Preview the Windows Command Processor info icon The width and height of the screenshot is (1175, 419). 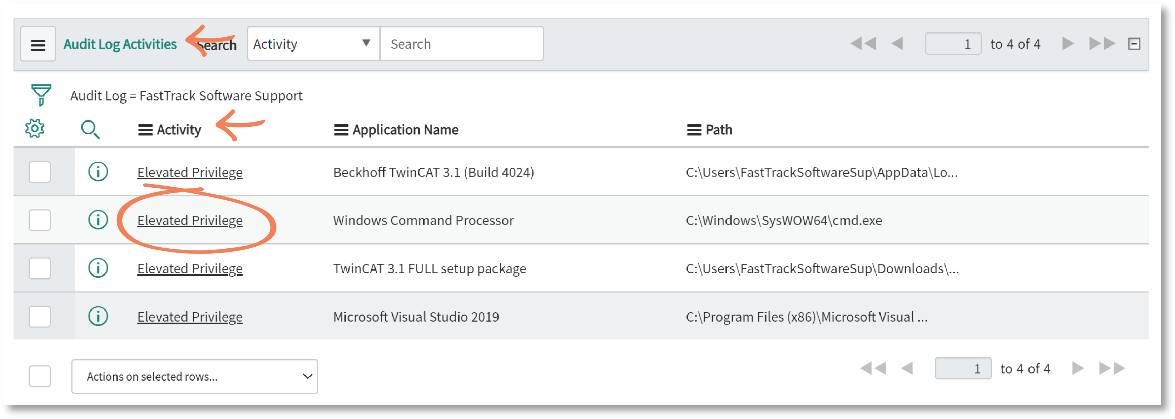(x=98, y=220)
